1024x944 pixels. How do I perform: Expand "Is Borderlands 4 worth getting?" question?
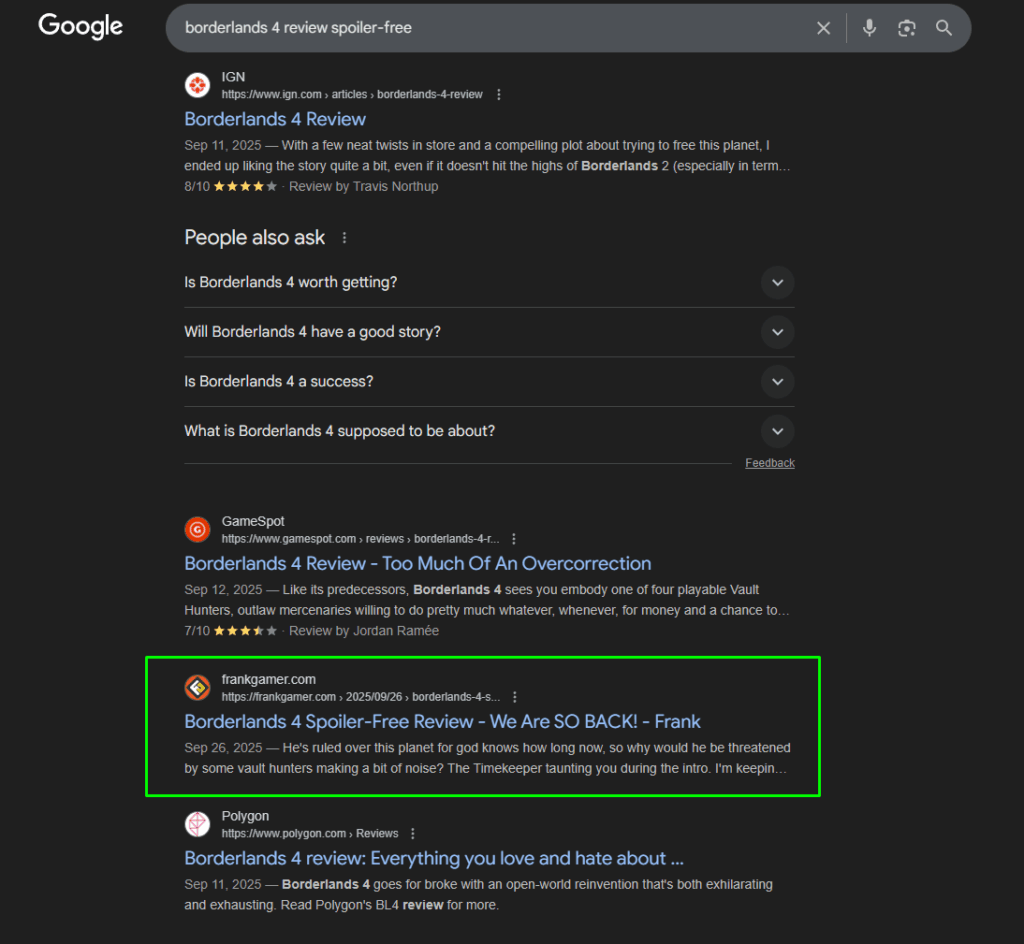click(777, 282)
